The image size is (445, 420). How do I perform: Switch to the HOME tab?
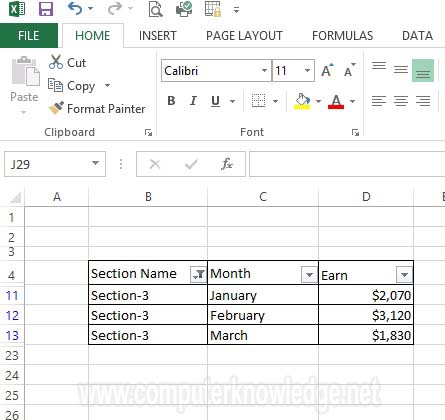click(93, 35)
